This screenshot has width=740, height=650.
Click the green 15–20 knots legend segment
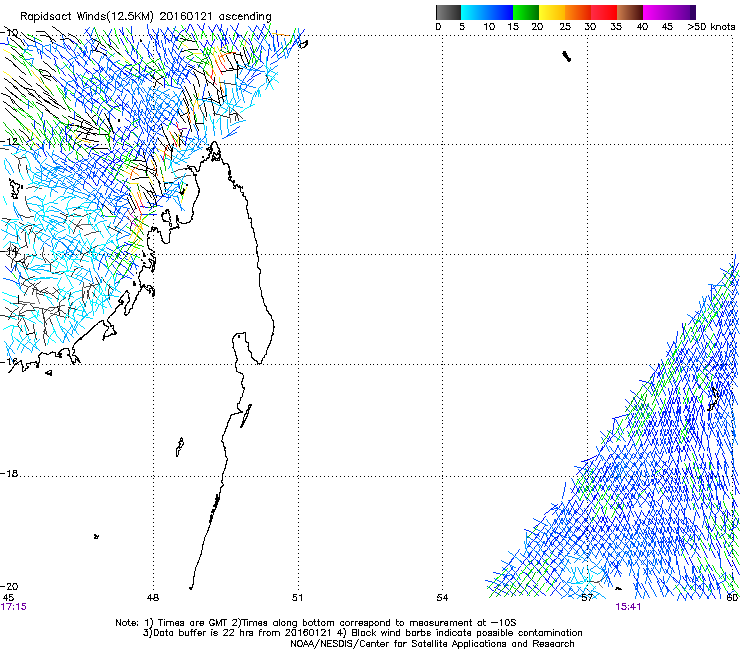[526, 12]
